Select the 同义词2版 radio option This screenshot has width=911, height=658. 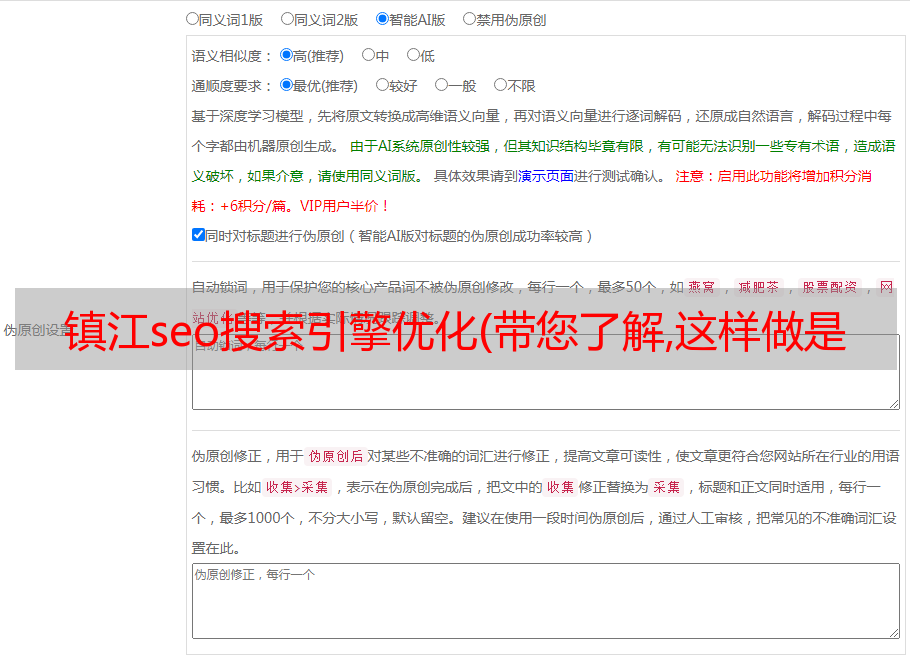click(x=287, y=19)
